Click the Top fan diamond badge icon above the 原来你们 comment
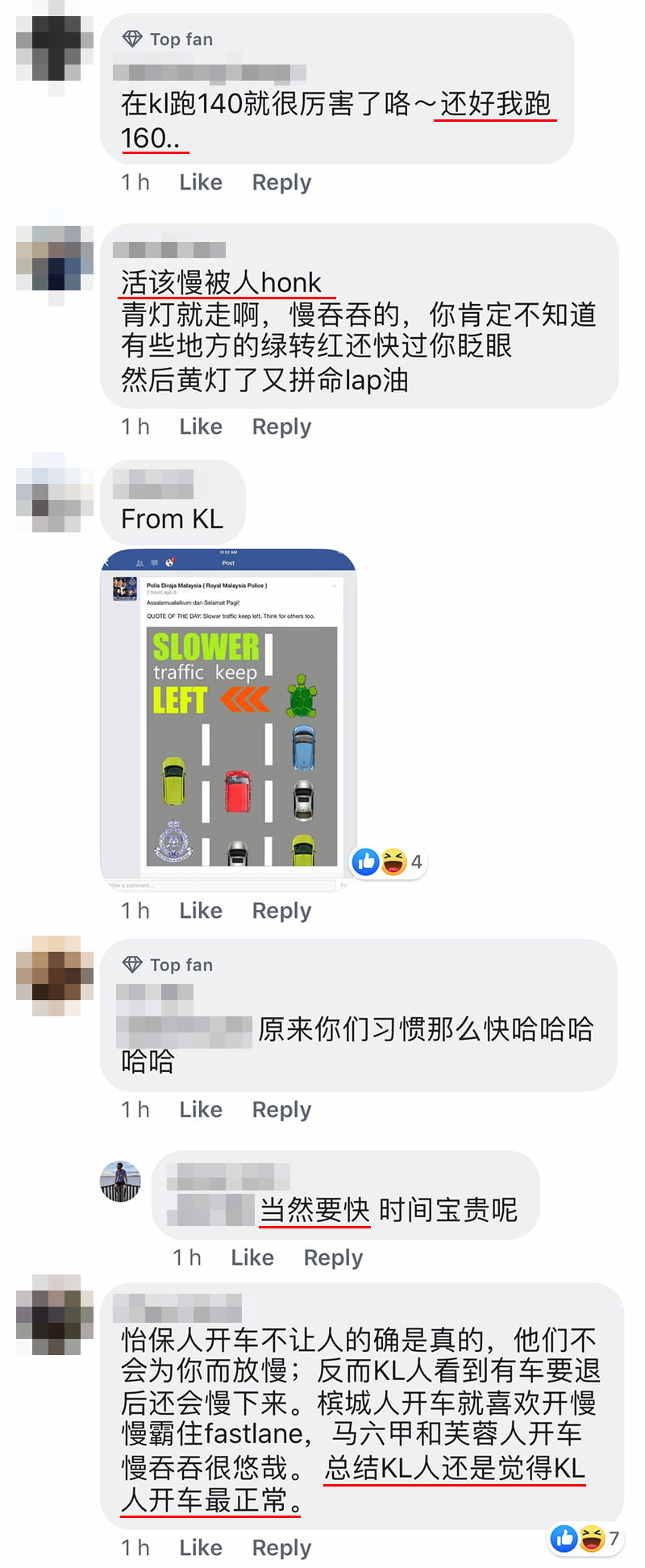This screenshot has width=645, height=1568. coord(132,964)
